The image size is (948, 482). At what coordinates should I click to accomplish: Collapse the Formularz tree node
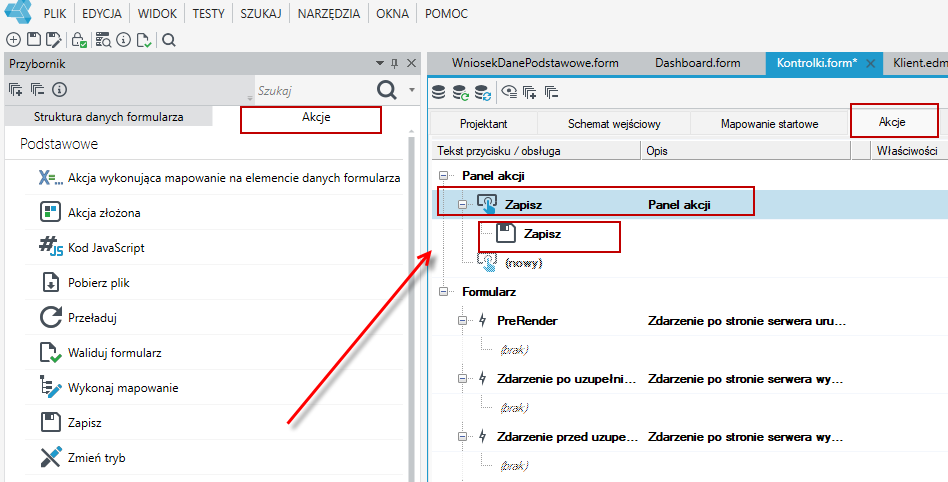pyautogui.click(x=444, y=291)
